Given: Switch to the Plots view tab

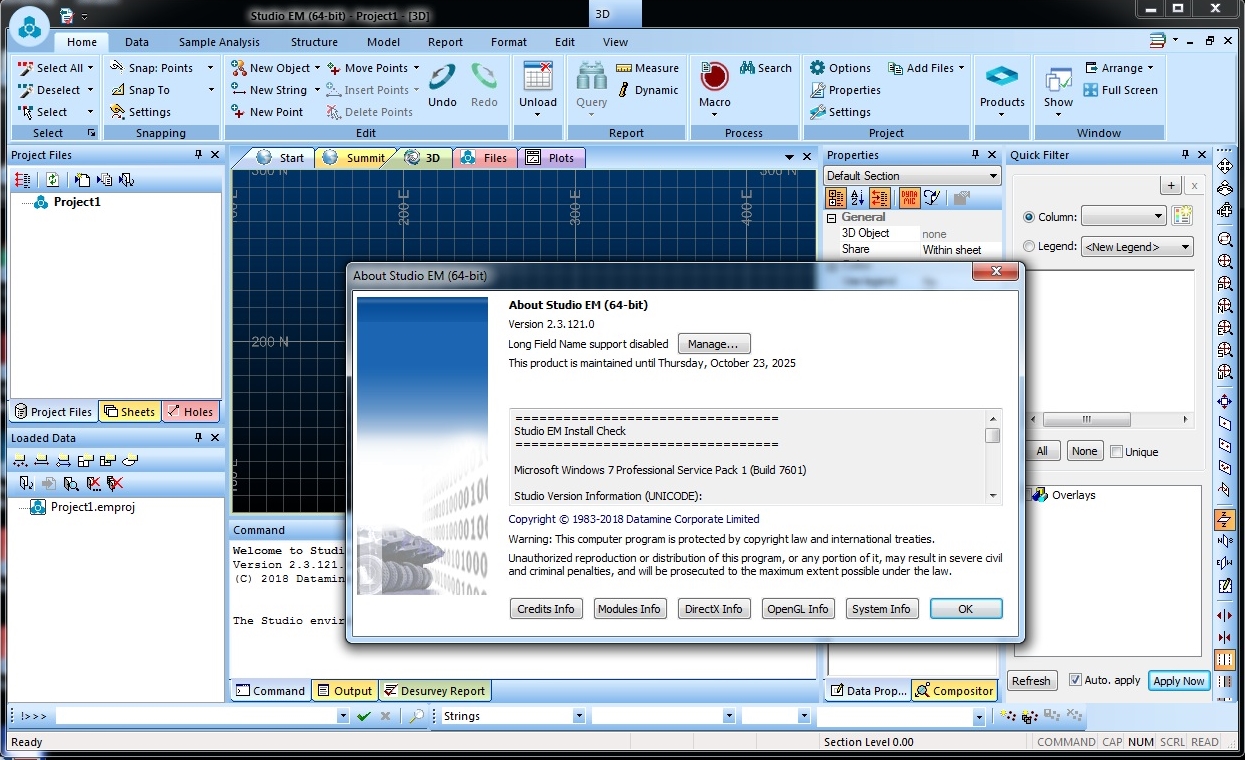Looking at the screenshot, I should pyautogui.click(x=552, y=158).
